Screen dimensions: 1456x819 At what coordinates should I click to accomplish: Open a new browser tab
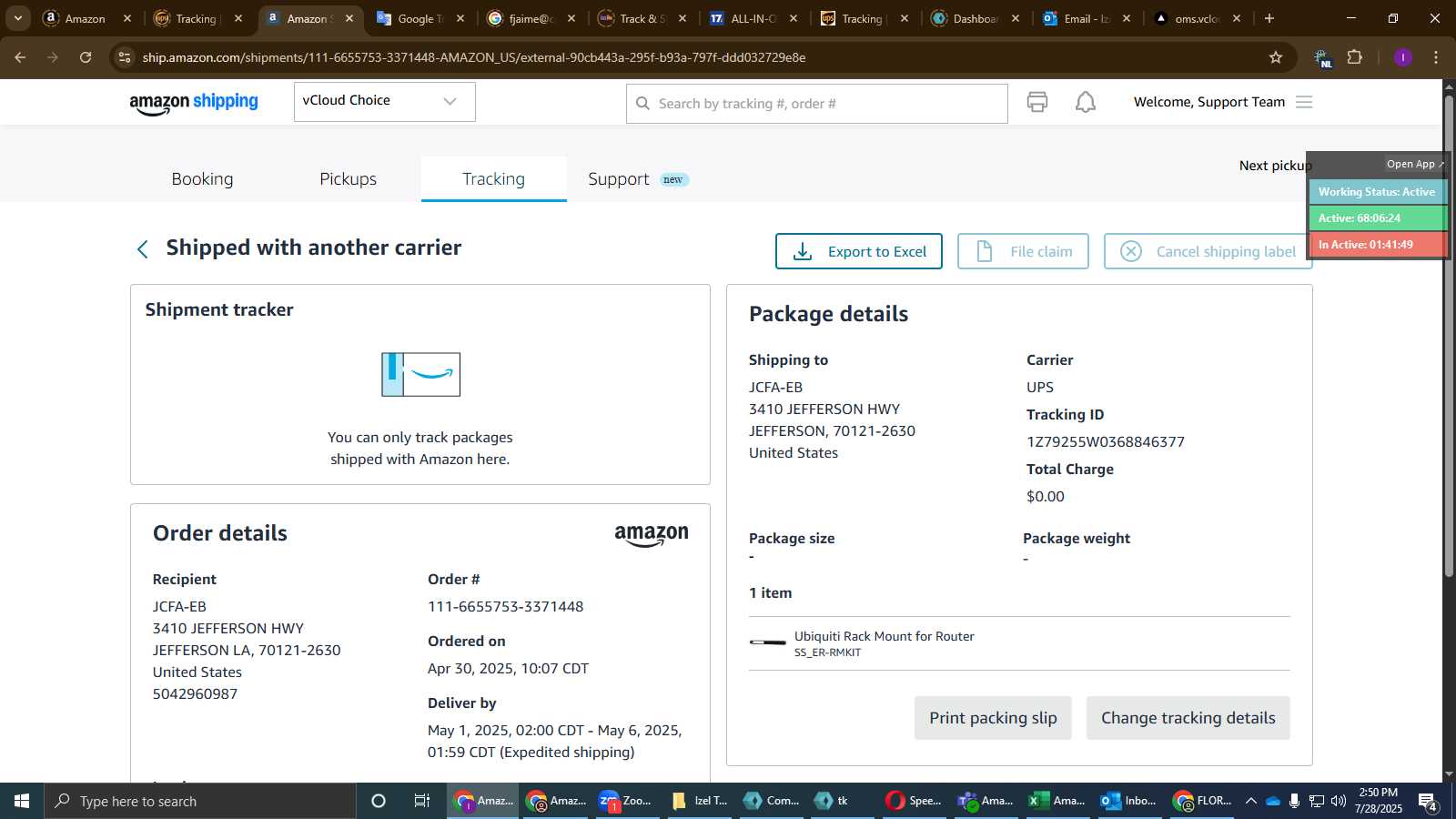[1269, 18]
